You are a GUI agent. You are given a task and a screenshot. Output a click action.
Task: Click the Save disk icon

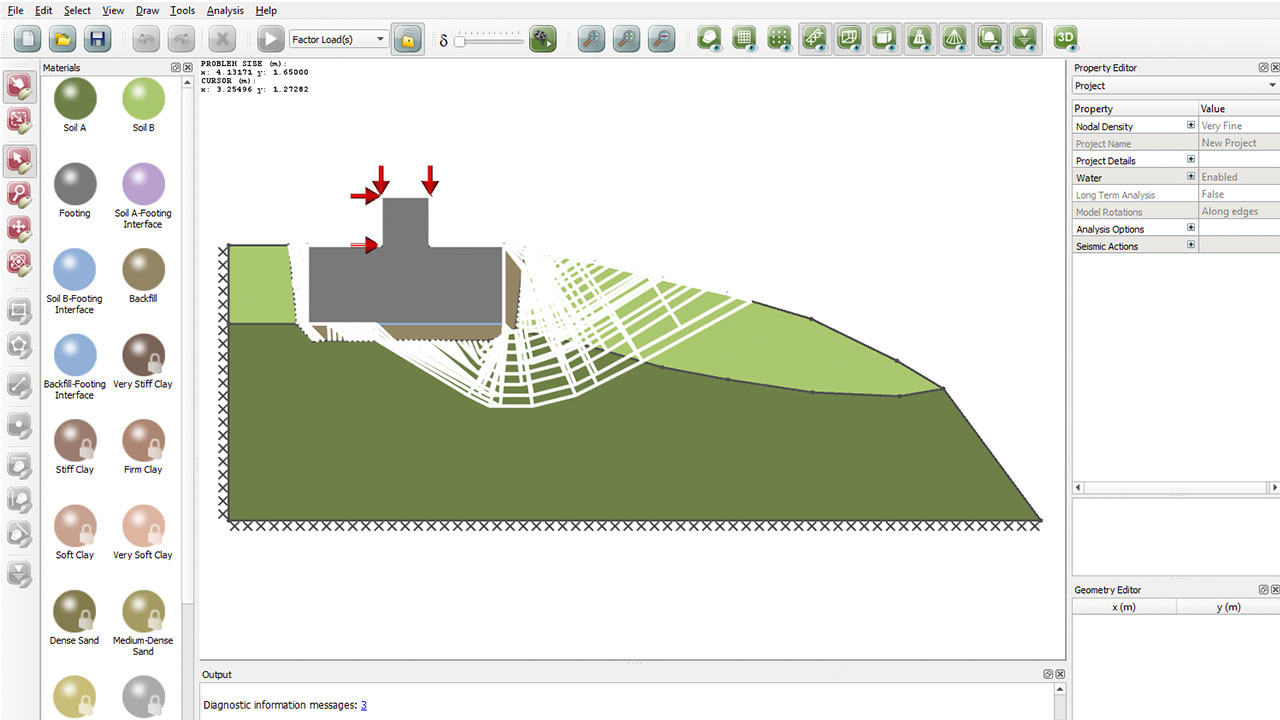coord(96,39)
